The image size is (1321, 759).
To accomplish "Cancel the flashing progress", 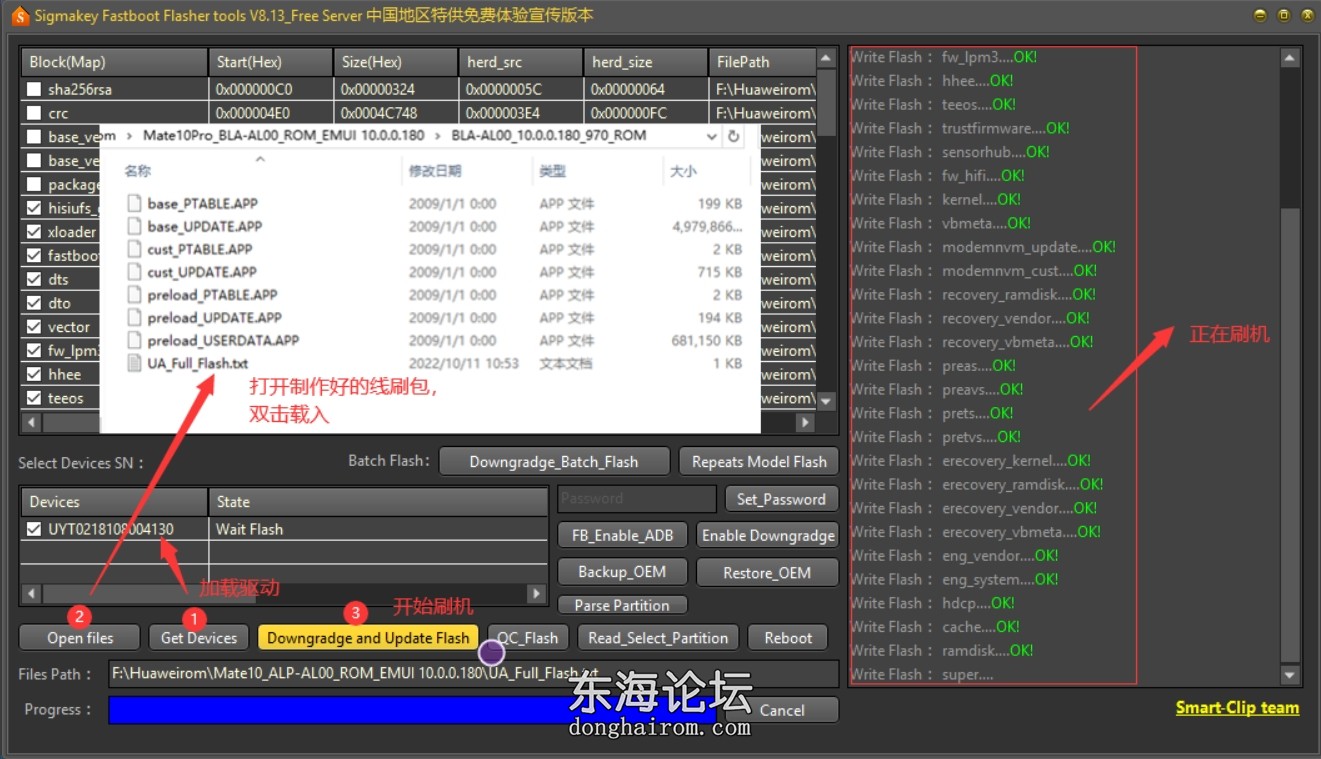I will point(782,711).
